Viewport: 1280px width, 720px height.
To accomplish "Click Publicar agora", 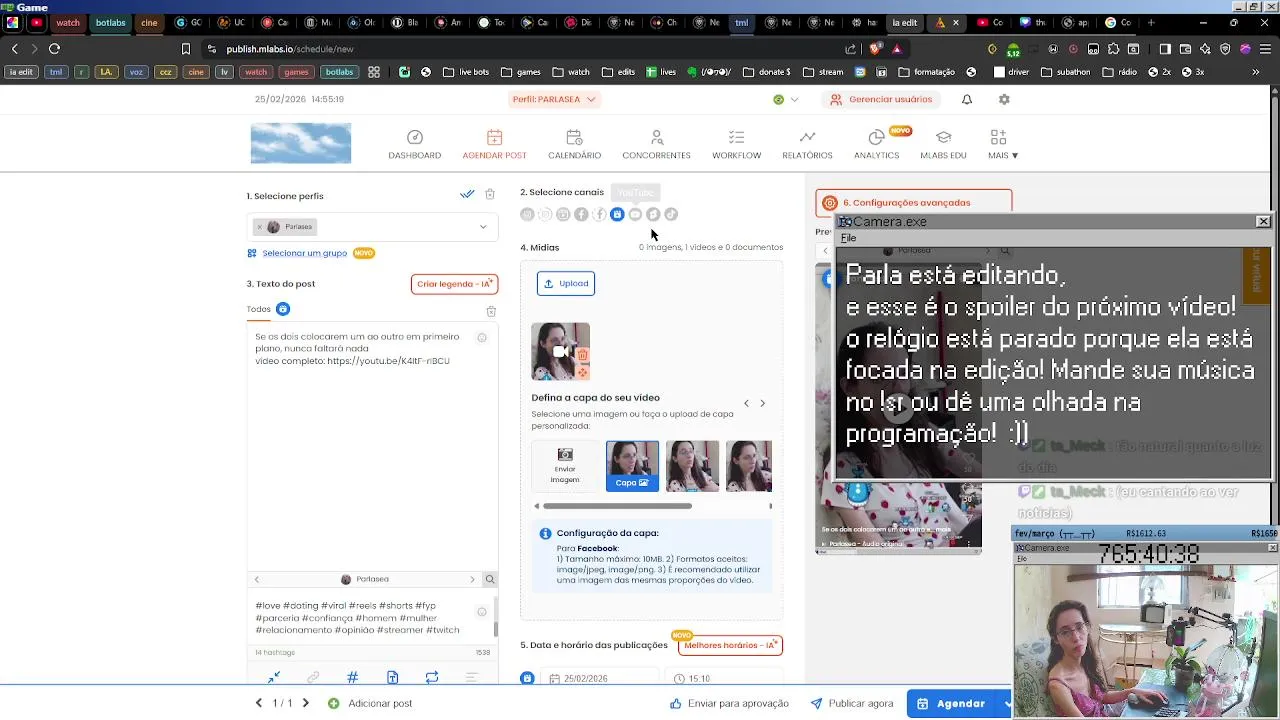I will (x=851, y=703).
